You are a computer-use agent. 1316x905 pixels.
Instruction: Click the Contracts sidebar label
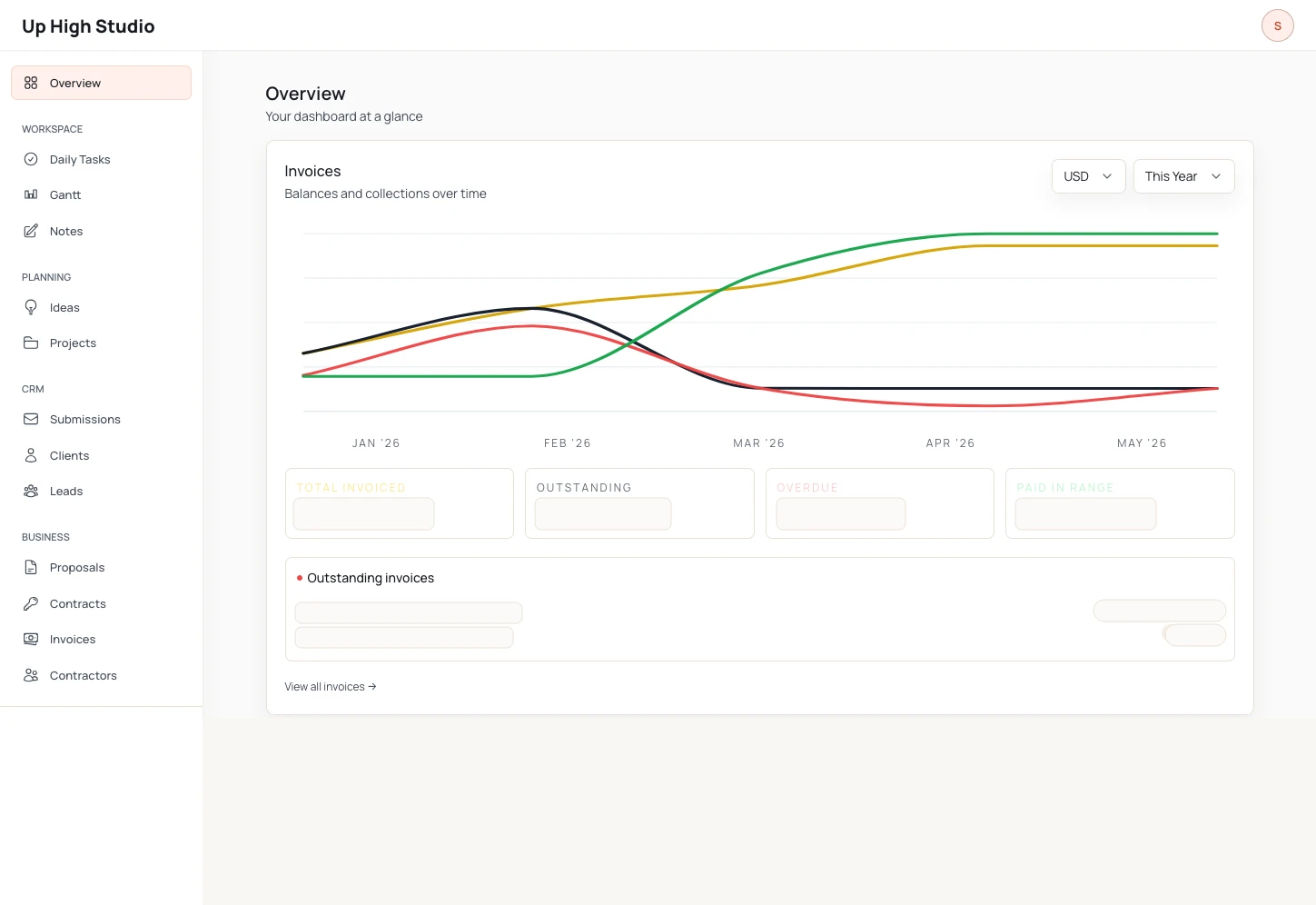78,603
